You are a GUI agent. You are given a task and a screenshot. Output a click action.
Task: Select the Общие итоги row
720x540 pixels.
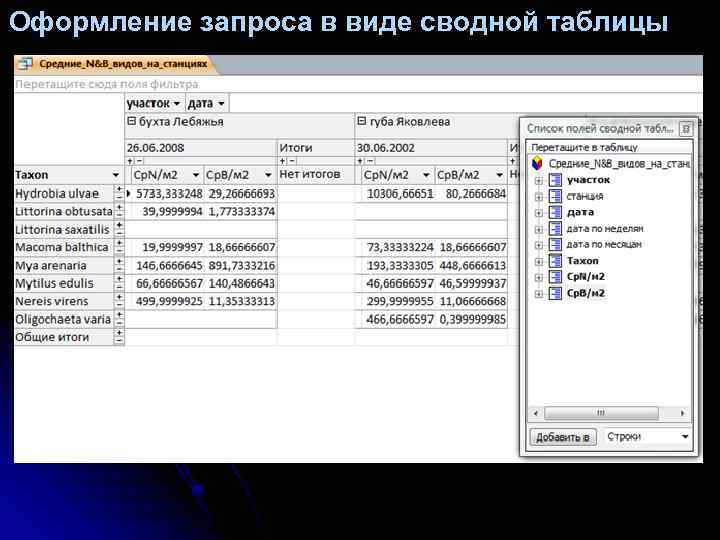click(64, 337)
